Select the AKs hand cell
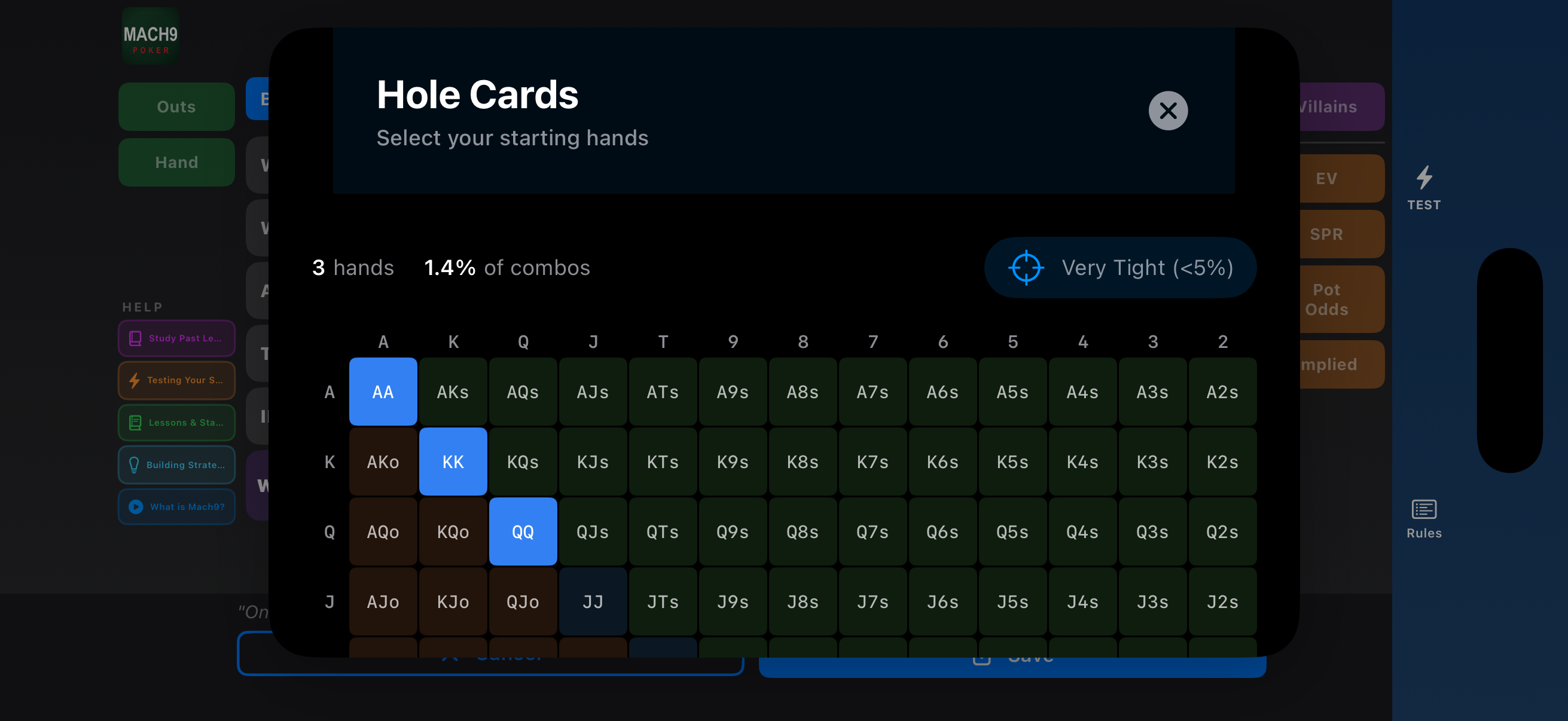This screenshot has height=721, width=1568. tap(453, 392)
